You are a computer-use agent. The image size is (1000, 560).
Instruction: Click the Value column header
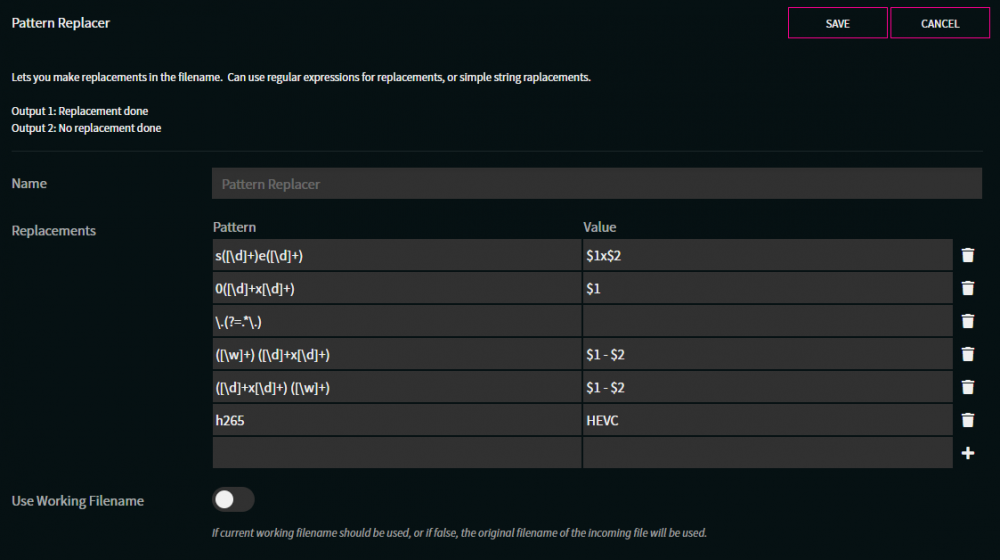[599, 227]
